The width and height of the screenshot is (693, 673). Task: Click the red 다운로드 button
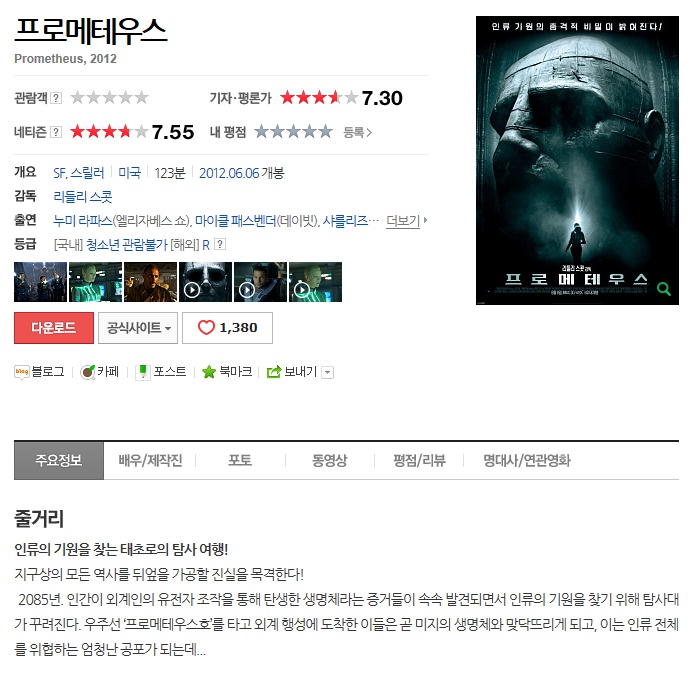[x=54, y=328]
